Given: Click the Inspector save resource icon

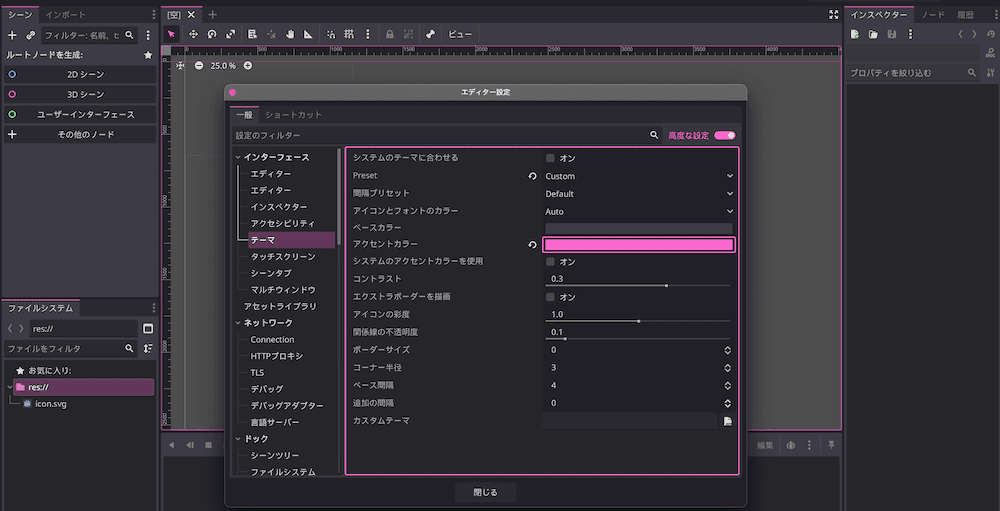Looking at the screenshot, I should click(x=892, y=34).
